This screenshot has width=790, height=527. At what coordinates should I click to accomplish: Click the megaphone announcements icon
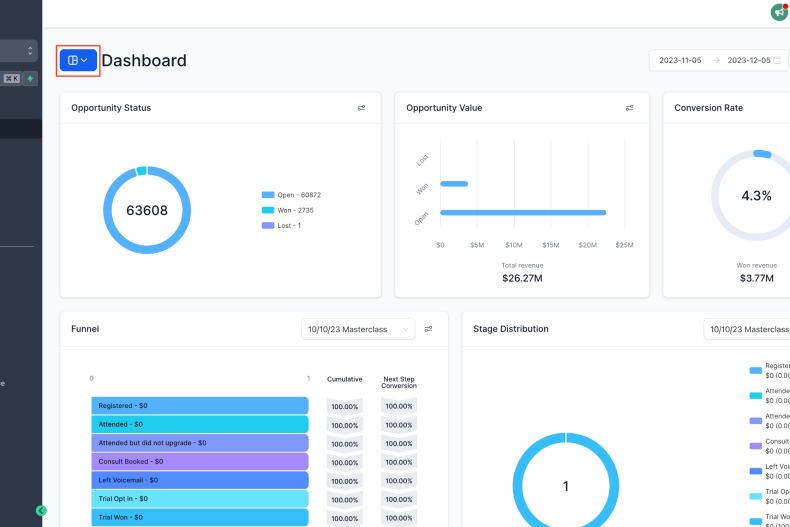pyautogui.click(x=779, y=12)
